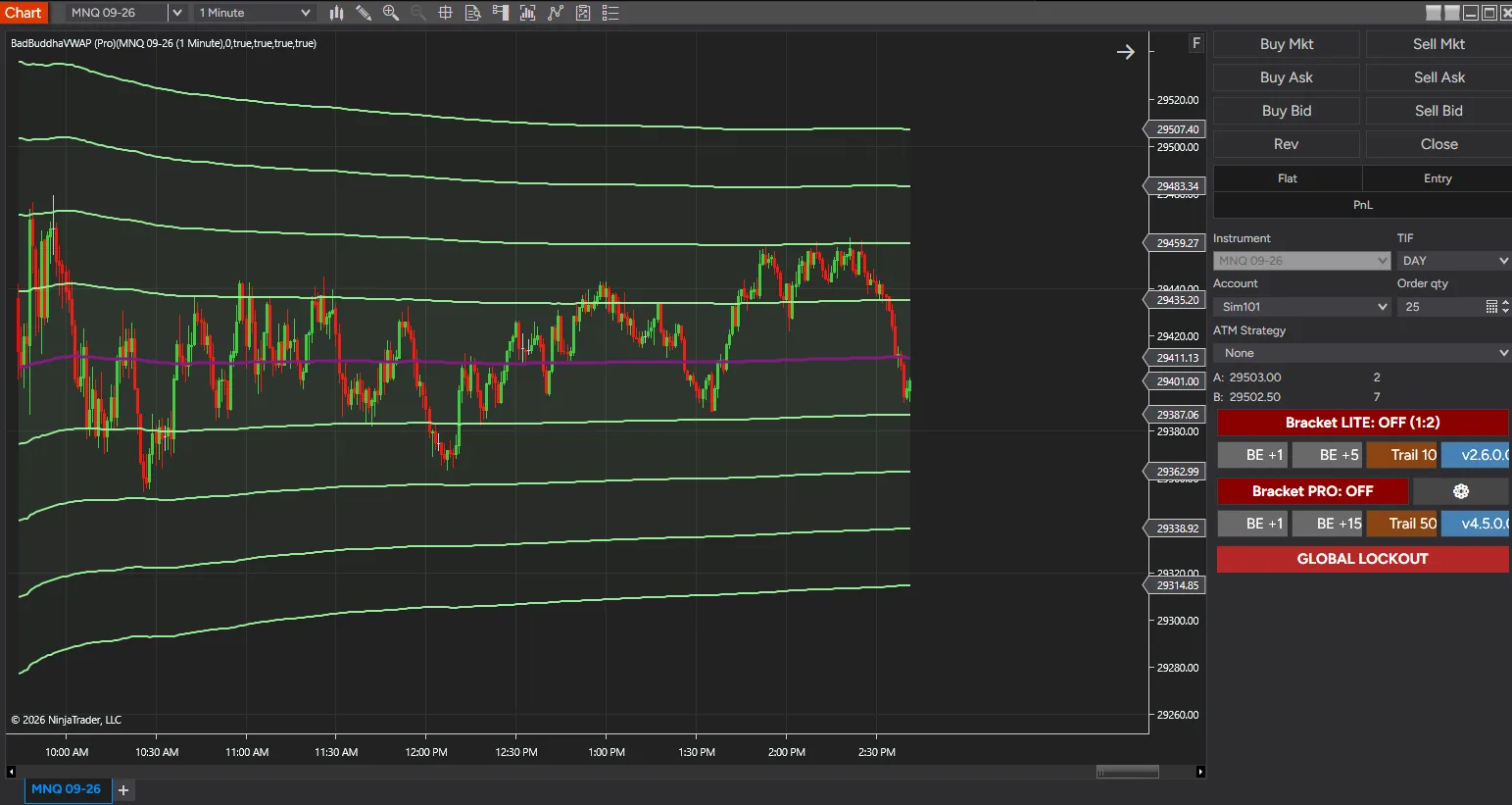Activate GLOBAL LOCKOUT
This screenshot has height=805, width=1512.
1362,559
